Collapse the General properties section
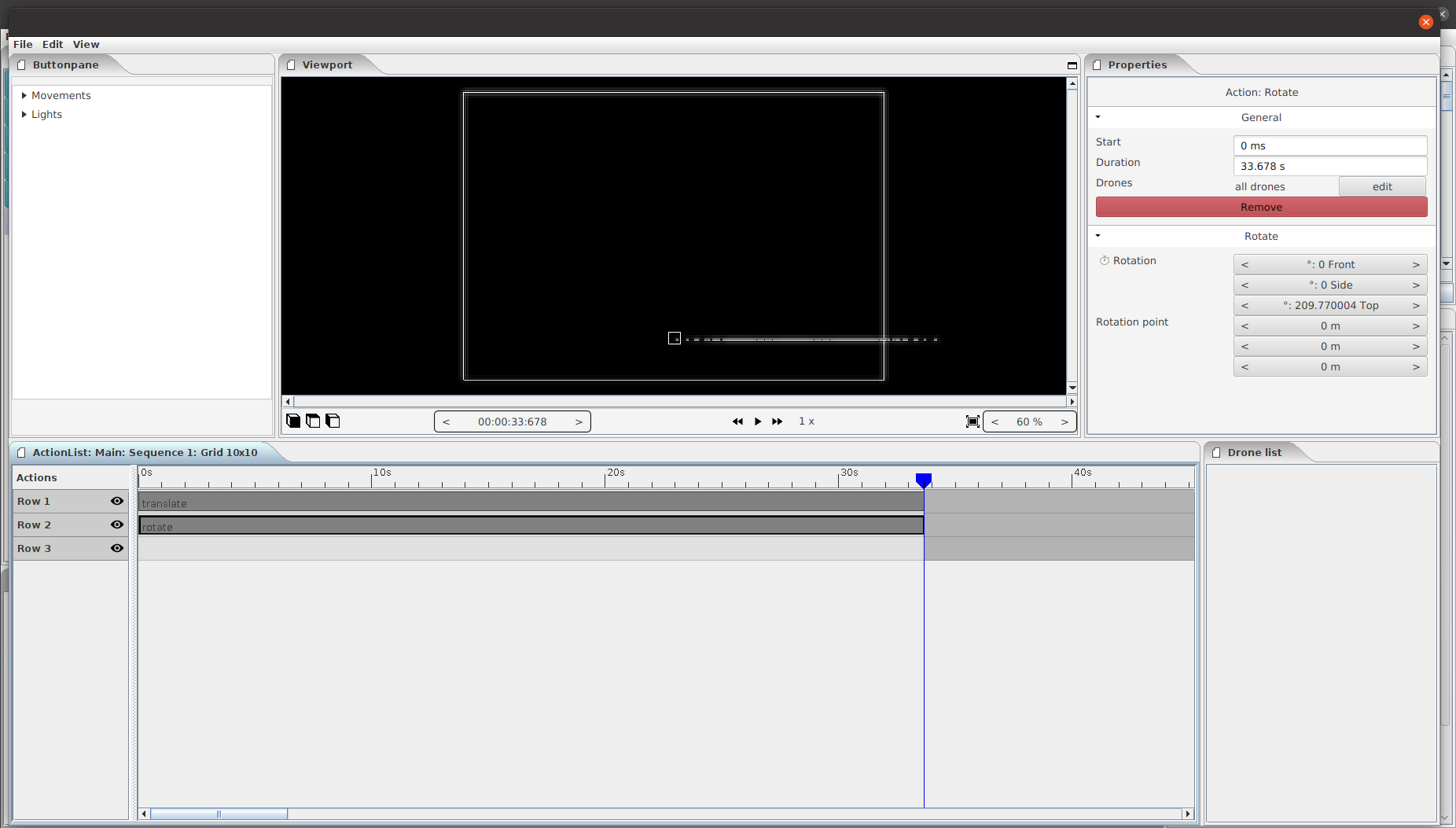The width and height of the screenshot is (1456, 828). [x=1098, y=117]
